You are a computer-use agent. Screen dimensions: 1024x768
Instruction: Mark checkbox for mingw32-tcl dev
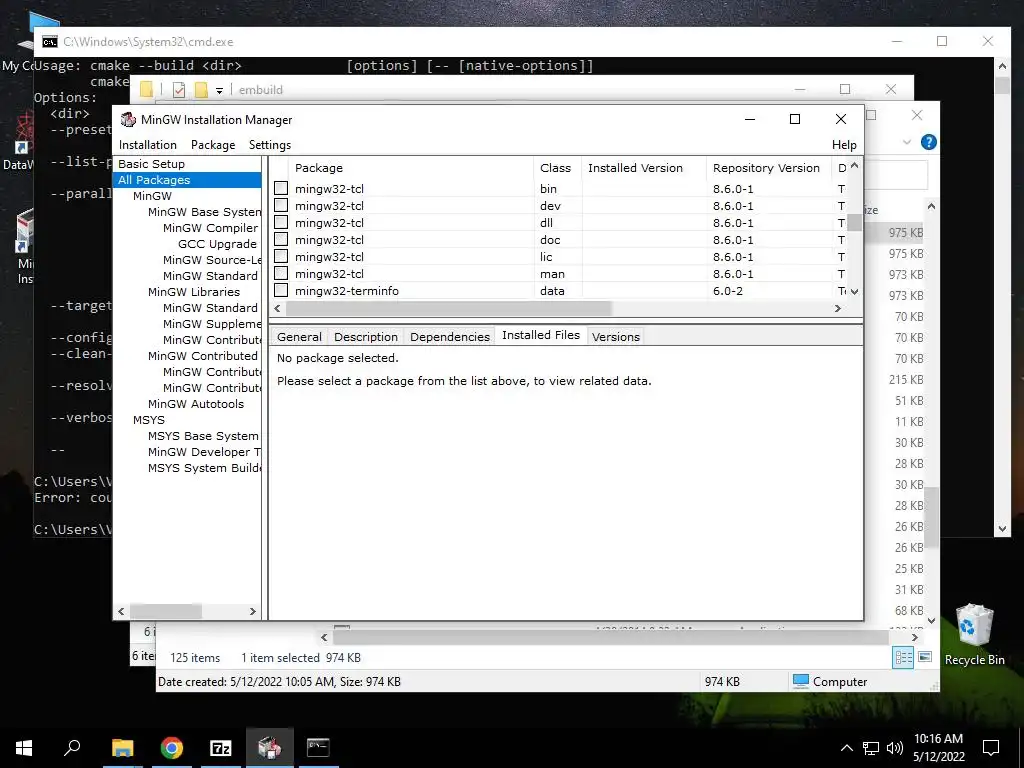(x=281, y=205)
